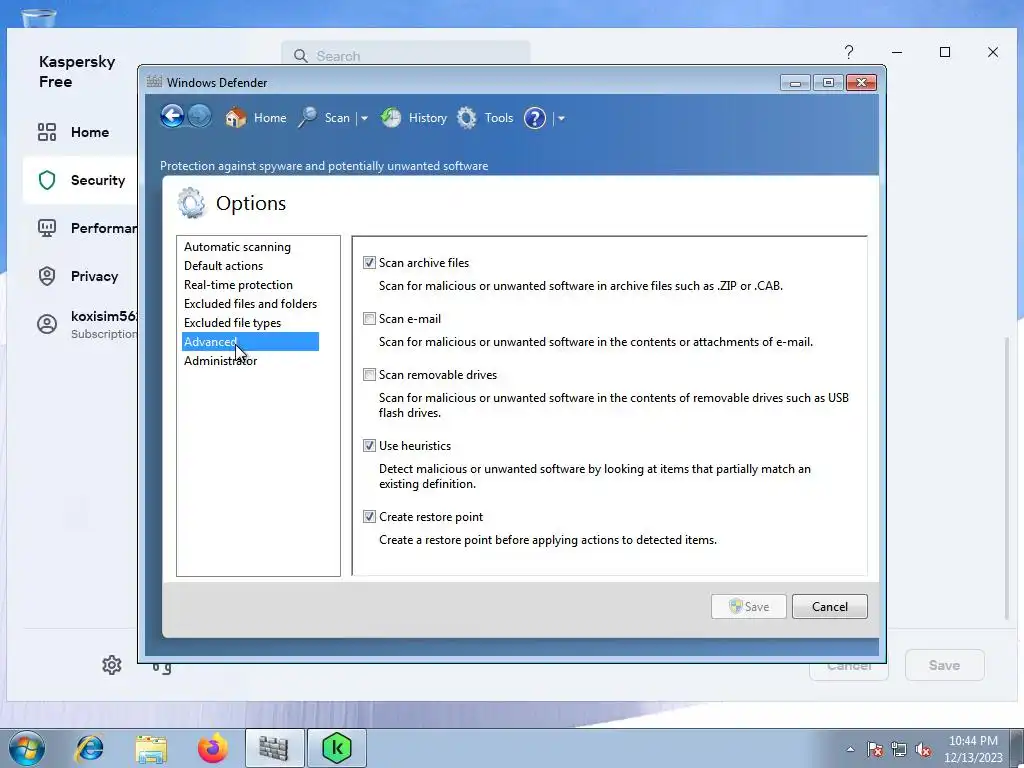The width and height of the screenshot is (1024, 768).
Task: Switch to Windows Defender taskbar button
Action: click(x=274, y=748)
